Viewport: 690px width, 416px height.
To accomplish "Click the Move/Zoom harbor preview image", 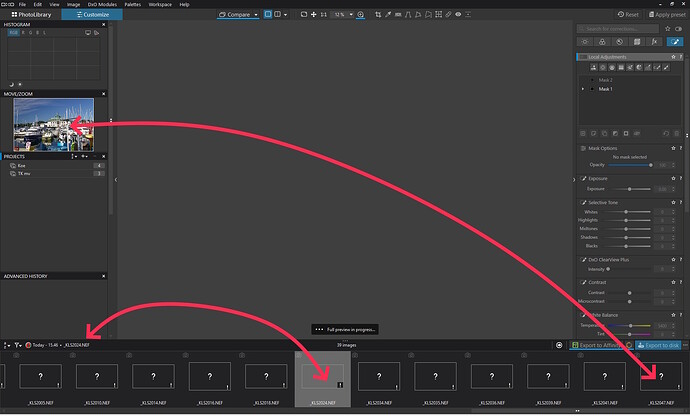I will pos(54,125).
